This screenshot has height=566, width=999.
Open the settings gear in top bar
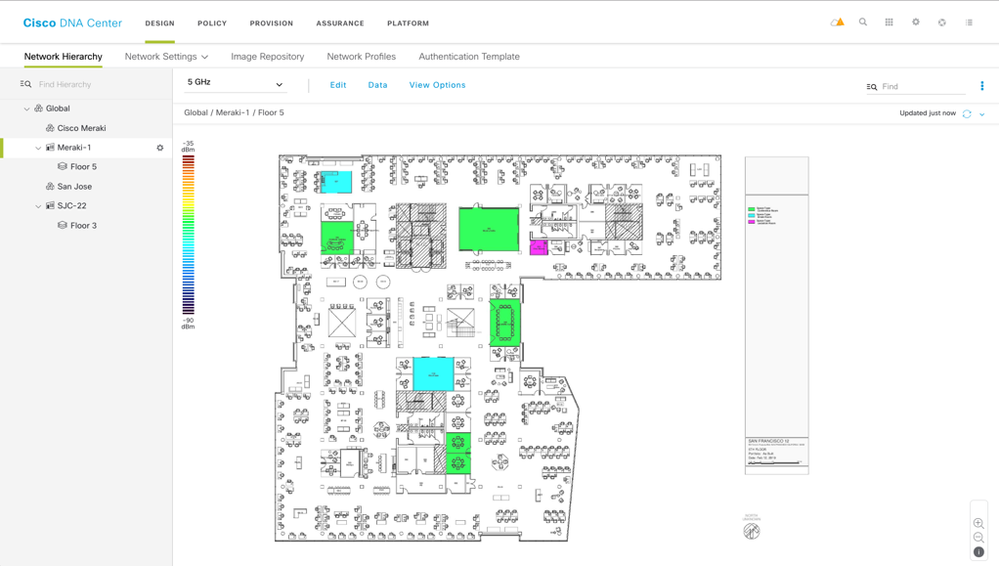click(916, 22)
